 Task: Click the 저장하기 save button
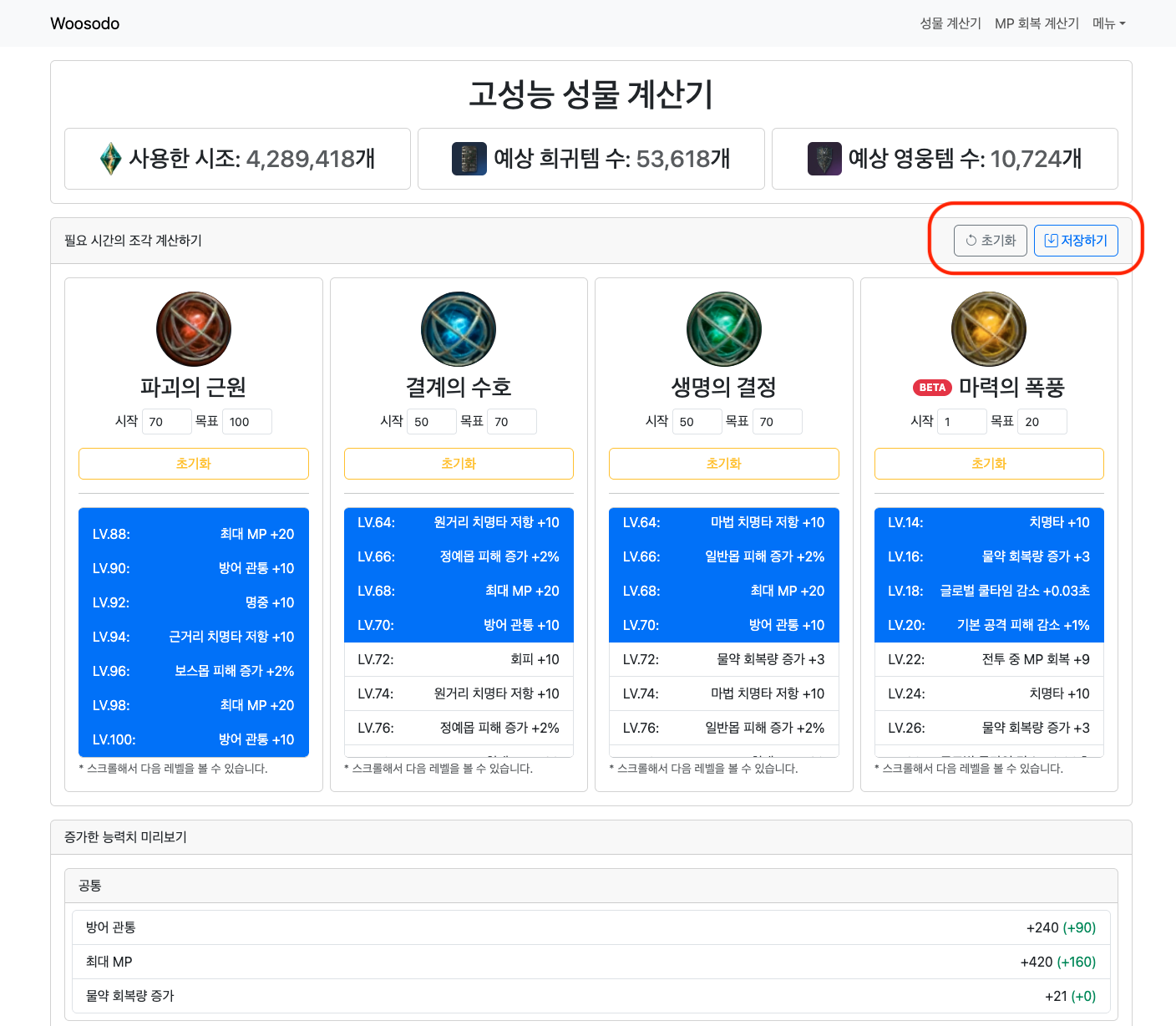click(1076, 241)
